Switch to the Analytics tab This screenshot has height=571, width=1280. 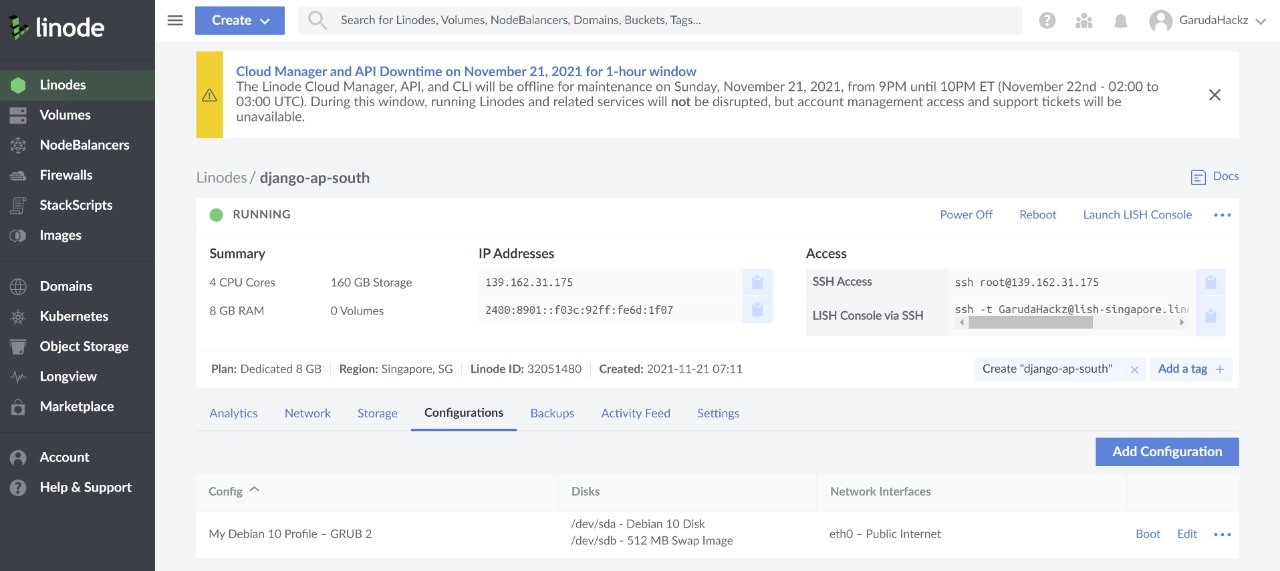(233, 413)
